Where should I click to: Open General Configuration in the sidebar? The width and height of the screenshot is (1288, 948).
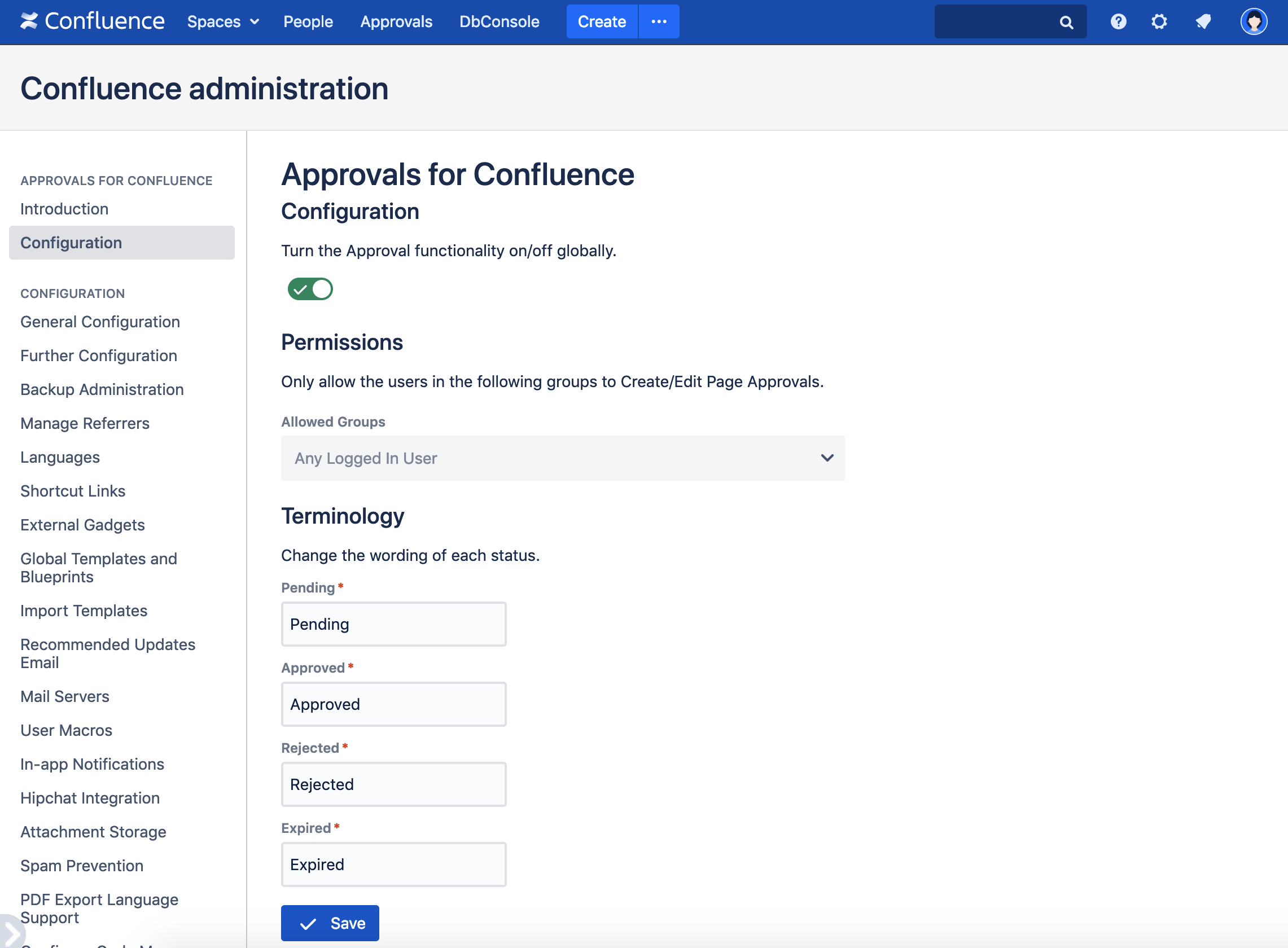point(100,322)
